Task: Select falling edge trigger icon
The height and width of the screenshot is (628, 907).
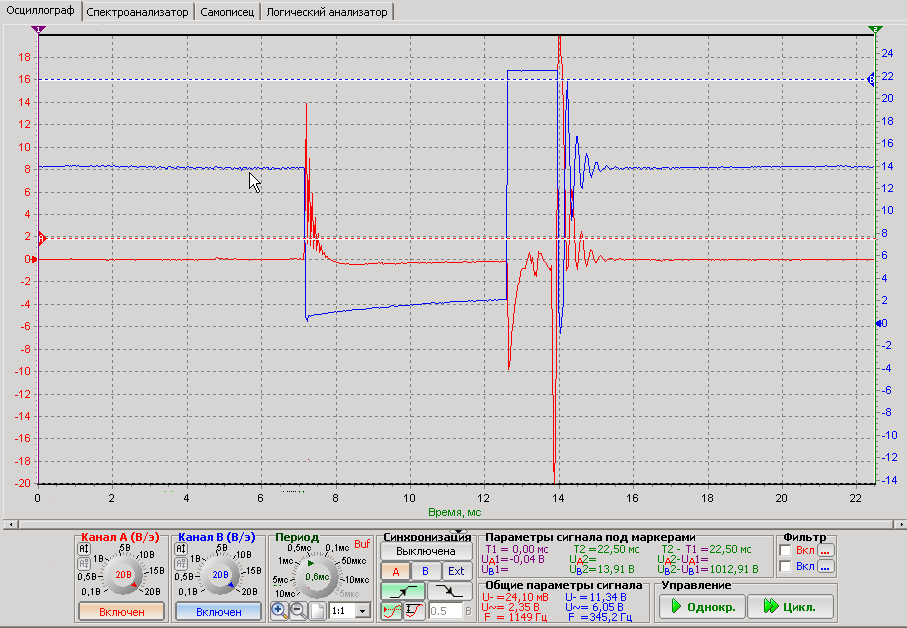Action: [449, 591]
